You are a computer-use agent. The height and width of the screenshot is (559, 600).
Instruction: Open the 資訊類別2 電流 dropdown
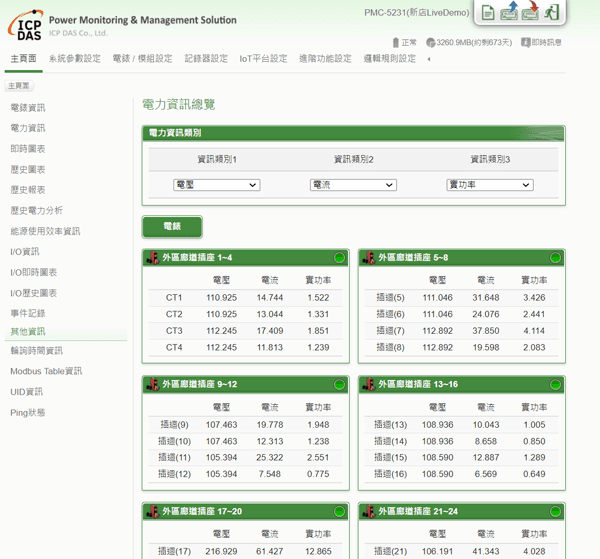pyautogui.click(x=353, y=185)
